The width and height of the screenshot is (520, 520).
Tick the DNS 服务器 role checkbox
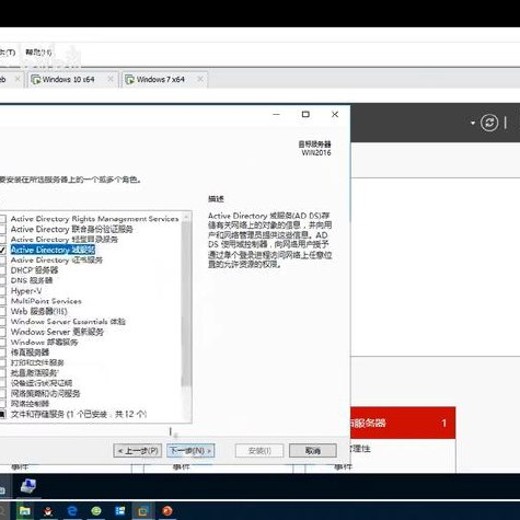pos(2,281)
